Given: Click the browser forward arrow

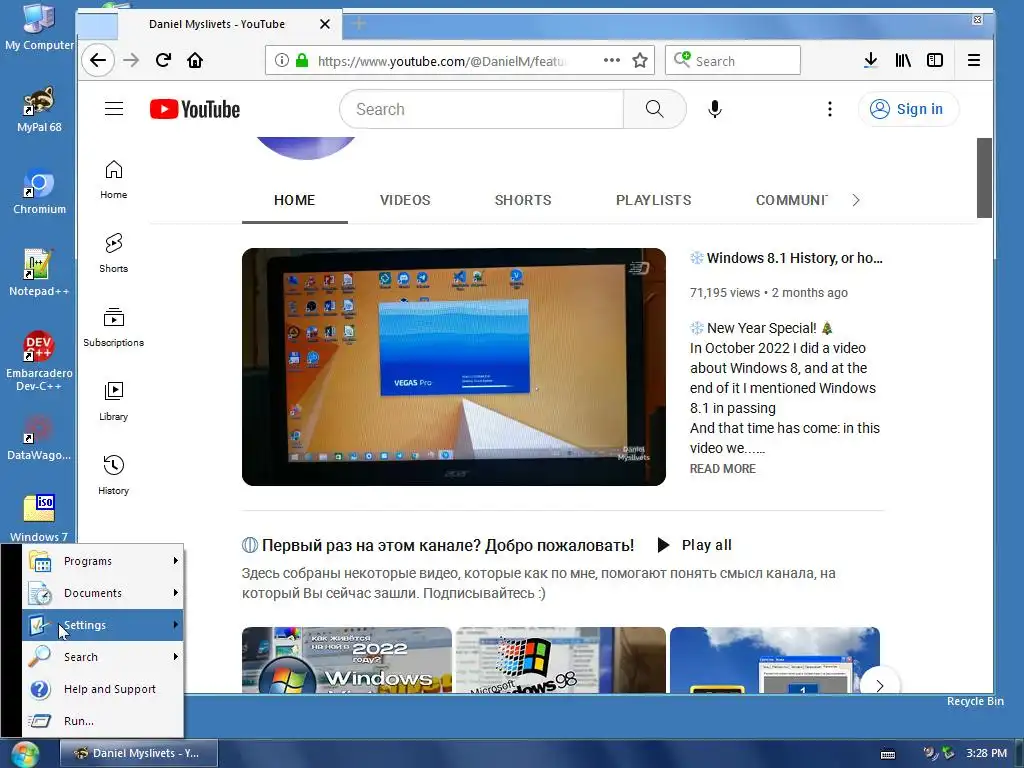Looking at the screenshot, I should [131, 61].
